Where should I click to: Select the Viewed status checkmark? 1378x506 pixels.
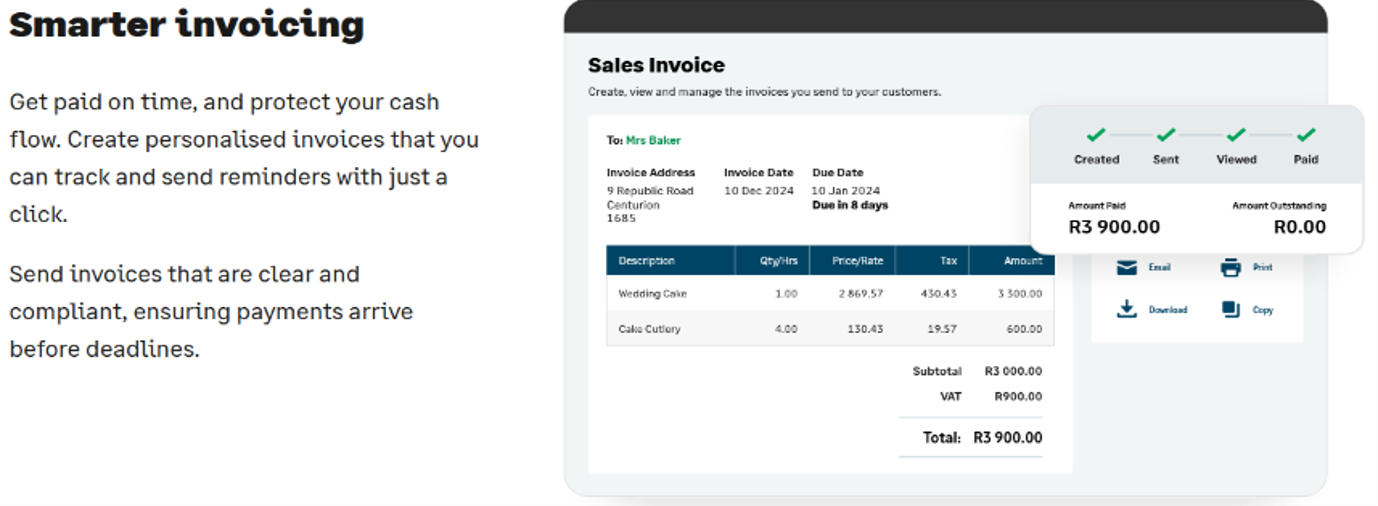[1236, 135]
